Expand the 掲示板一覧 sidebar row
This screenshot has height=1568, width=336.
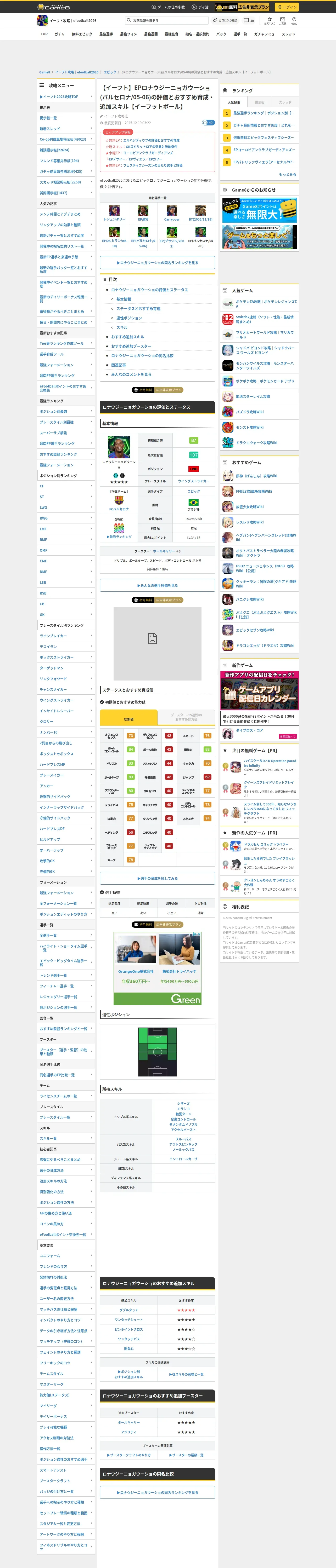coord(66,118)
